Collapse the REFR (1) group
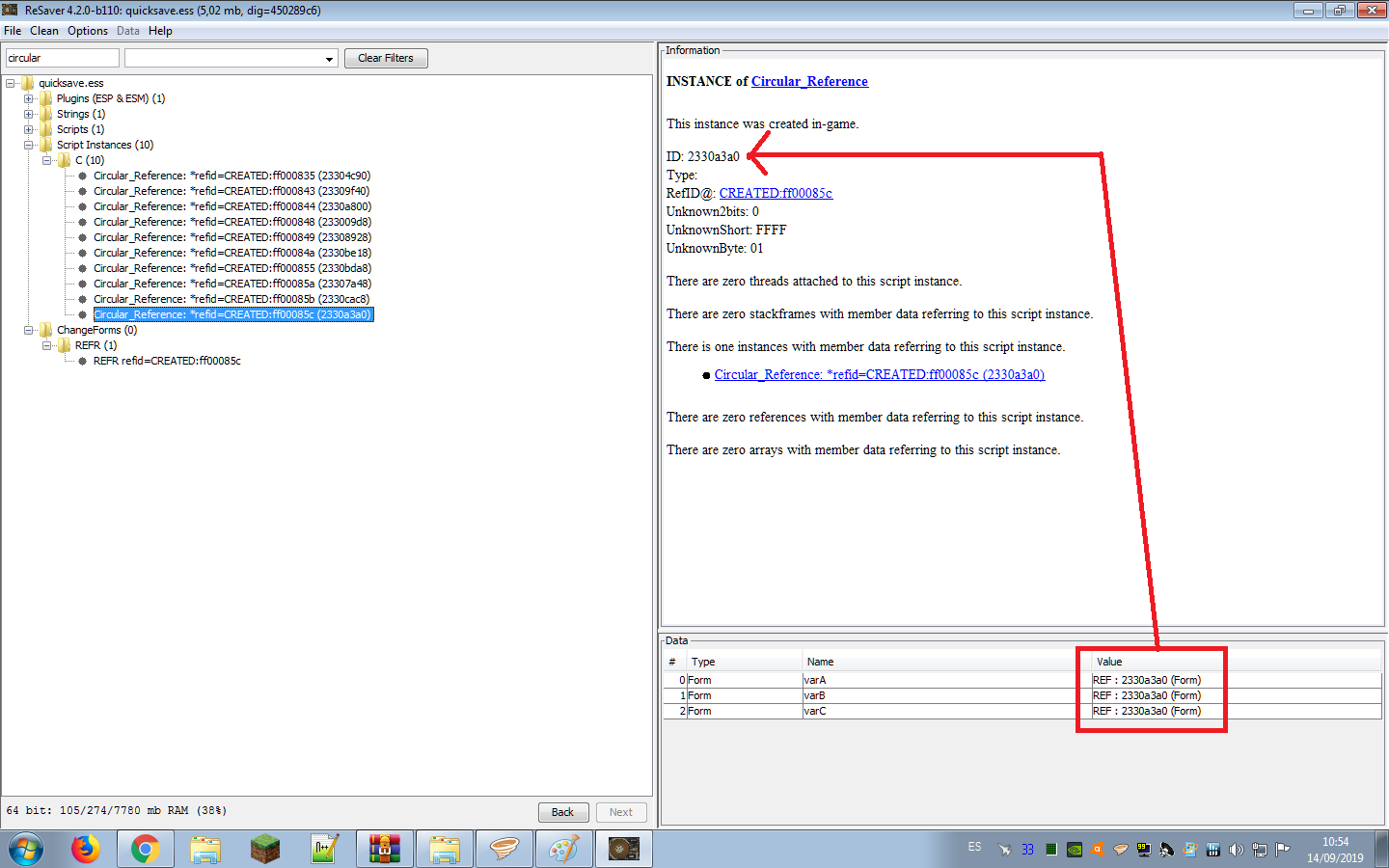1389x868 pixels. click(x=47, y=345)
